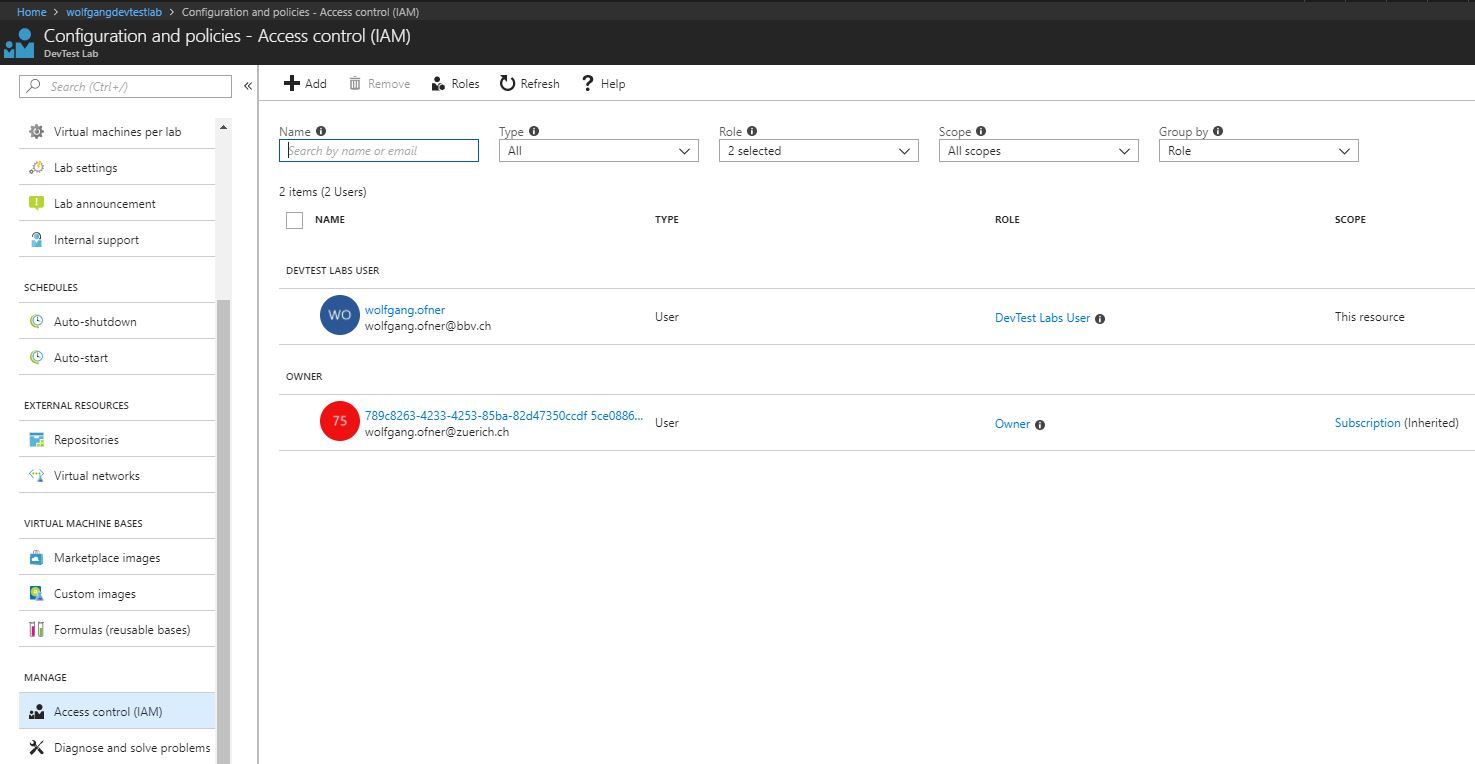Click the Name search input field

point(379,151)
